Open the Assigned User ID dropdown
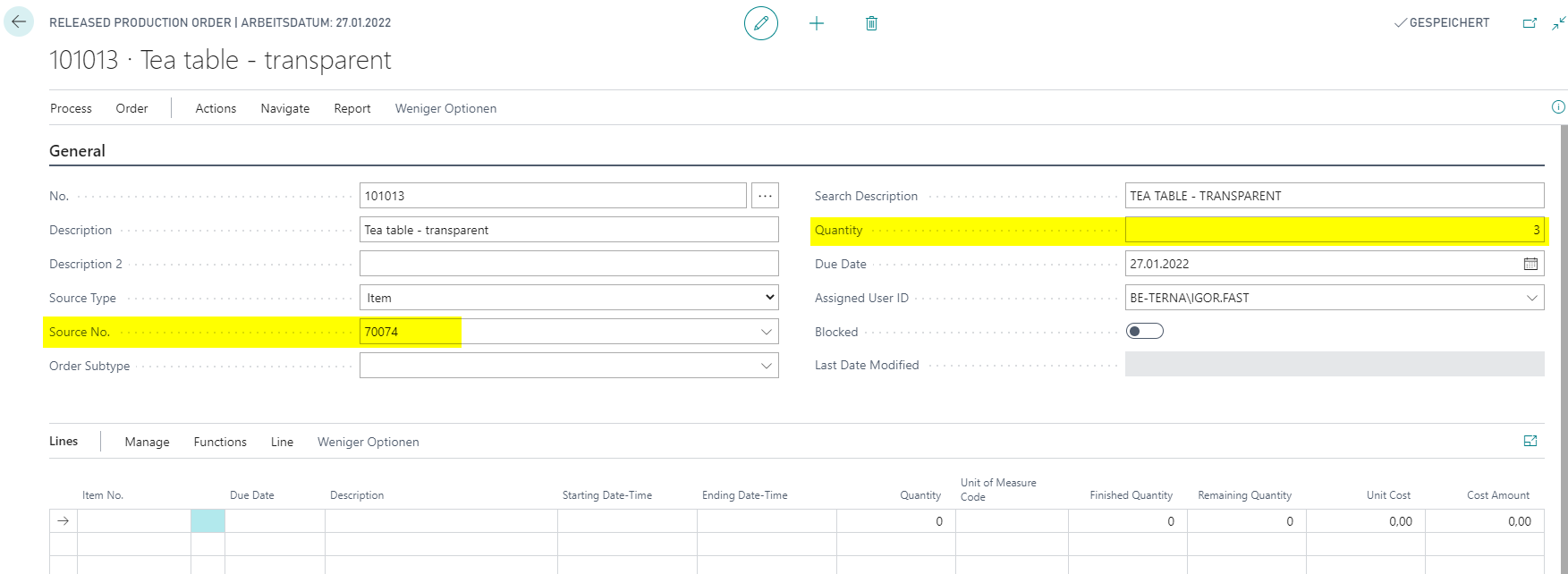The image size is (1568, 574). click(x=1532, y=298)
